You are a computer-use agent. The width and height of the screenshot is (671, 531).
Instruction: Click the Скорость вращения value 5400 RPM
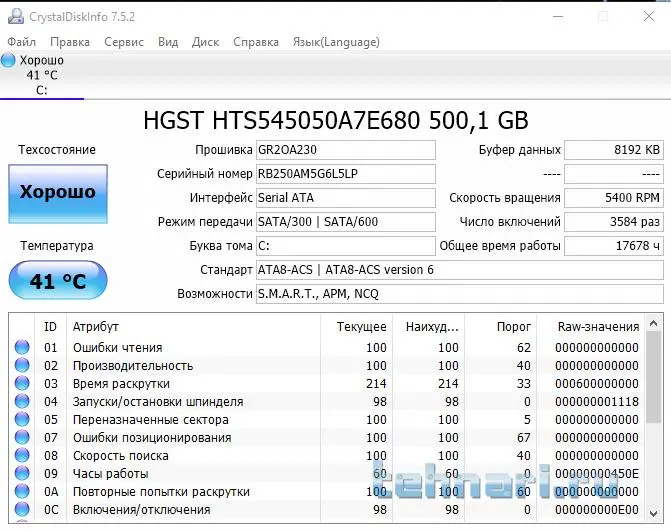pos(614,198)
